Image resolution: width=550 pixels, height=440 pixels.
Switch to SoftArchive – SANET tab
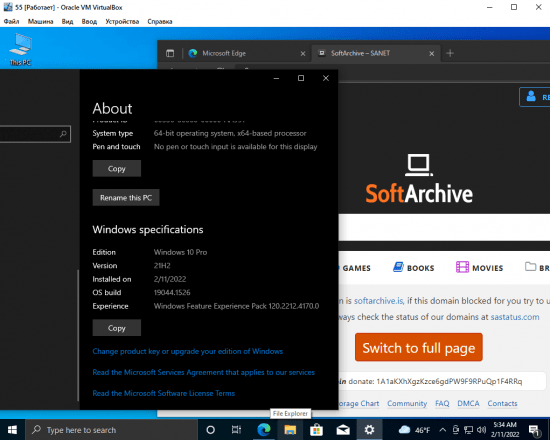[375, 53]
